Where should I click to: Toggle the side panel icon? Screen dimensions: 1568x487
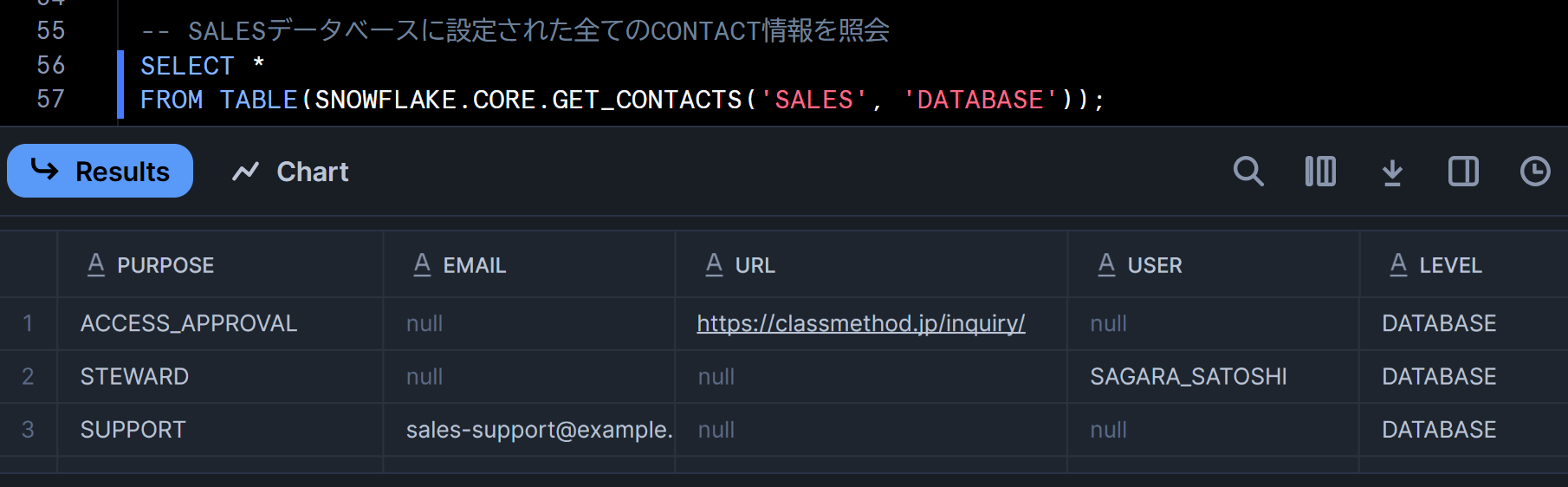tap(1463, 172)
